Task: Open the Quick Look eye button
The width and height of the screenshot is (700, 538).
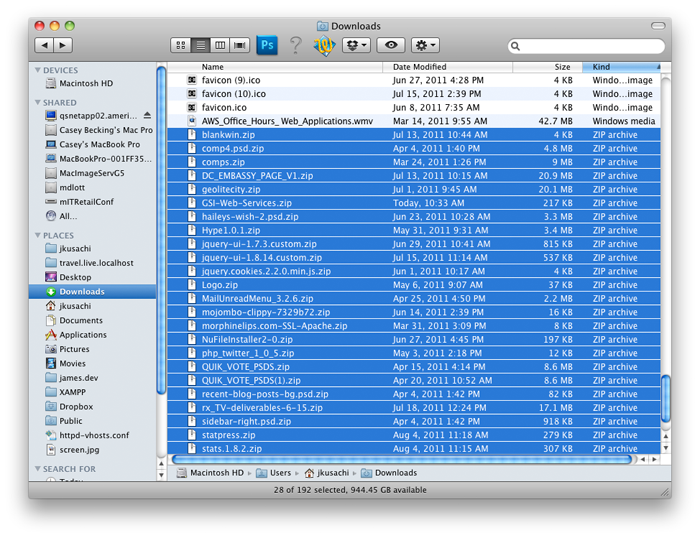Action: click(x=391, y=45)
